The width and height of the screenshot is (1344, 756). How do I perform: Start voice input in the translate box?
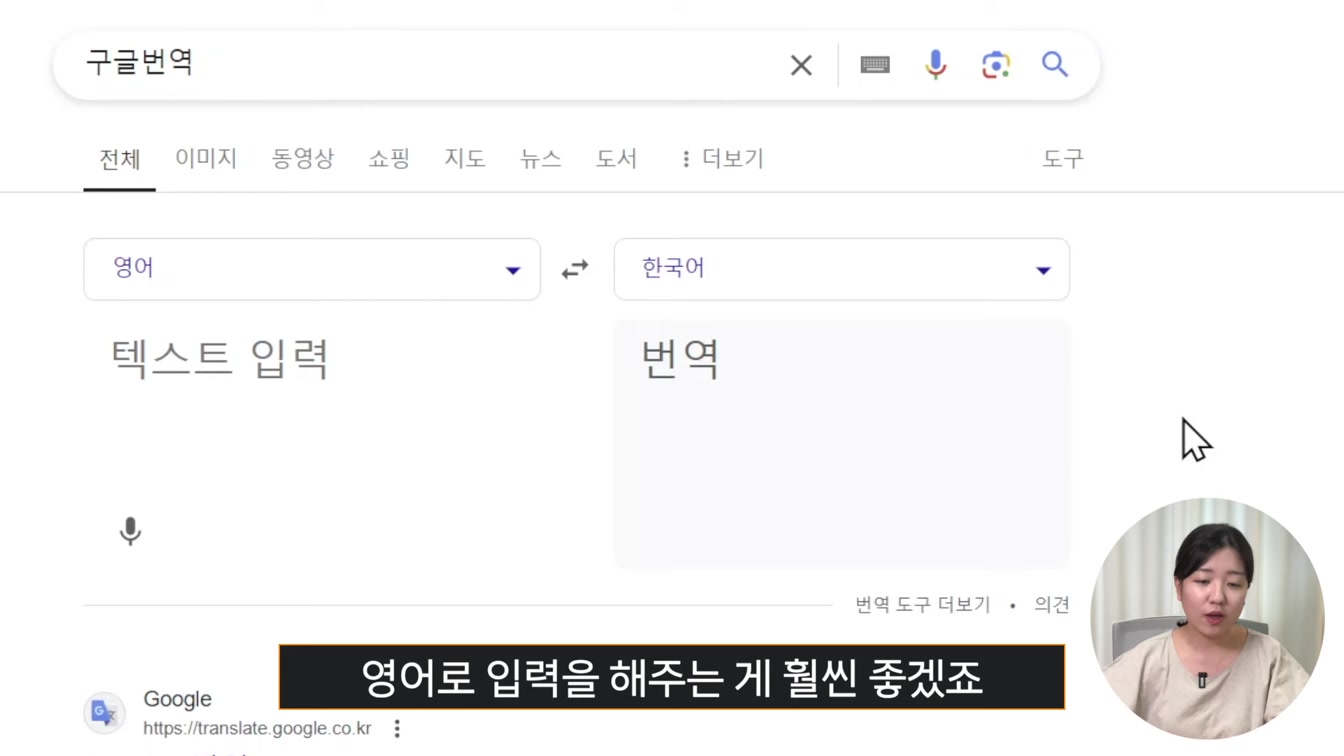(x=130, y=531)
